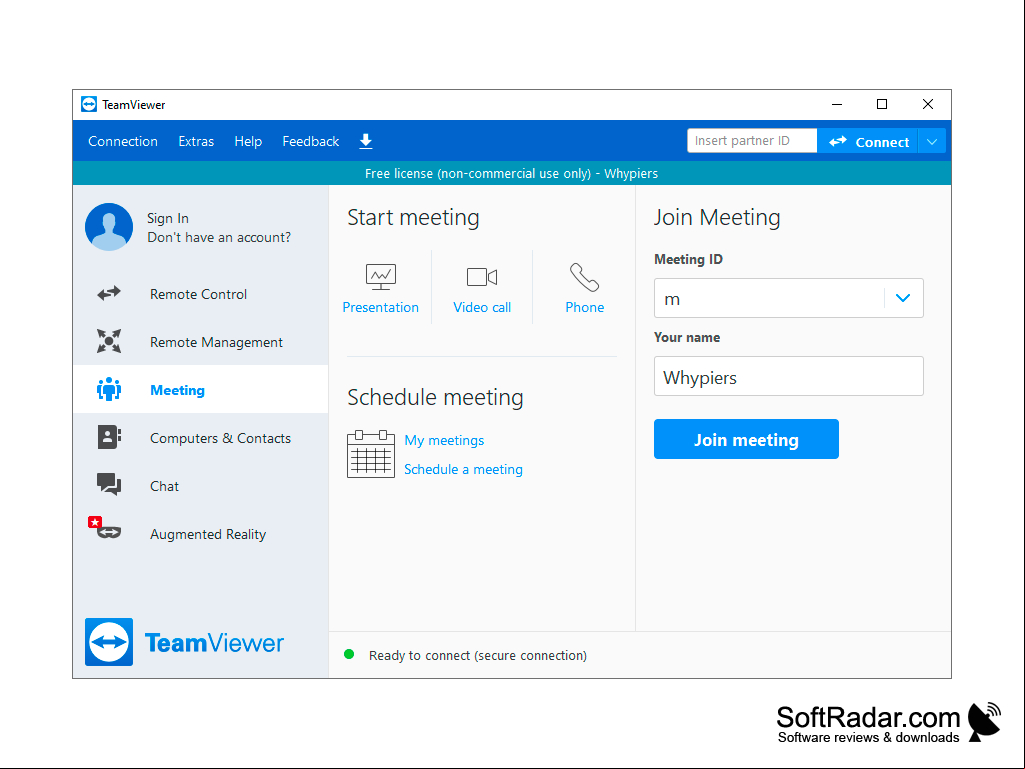Click the TeamViewer logo in sidebar bottom
The width and height of the screenshot is (1025, 769).
(x=184, y=642)
